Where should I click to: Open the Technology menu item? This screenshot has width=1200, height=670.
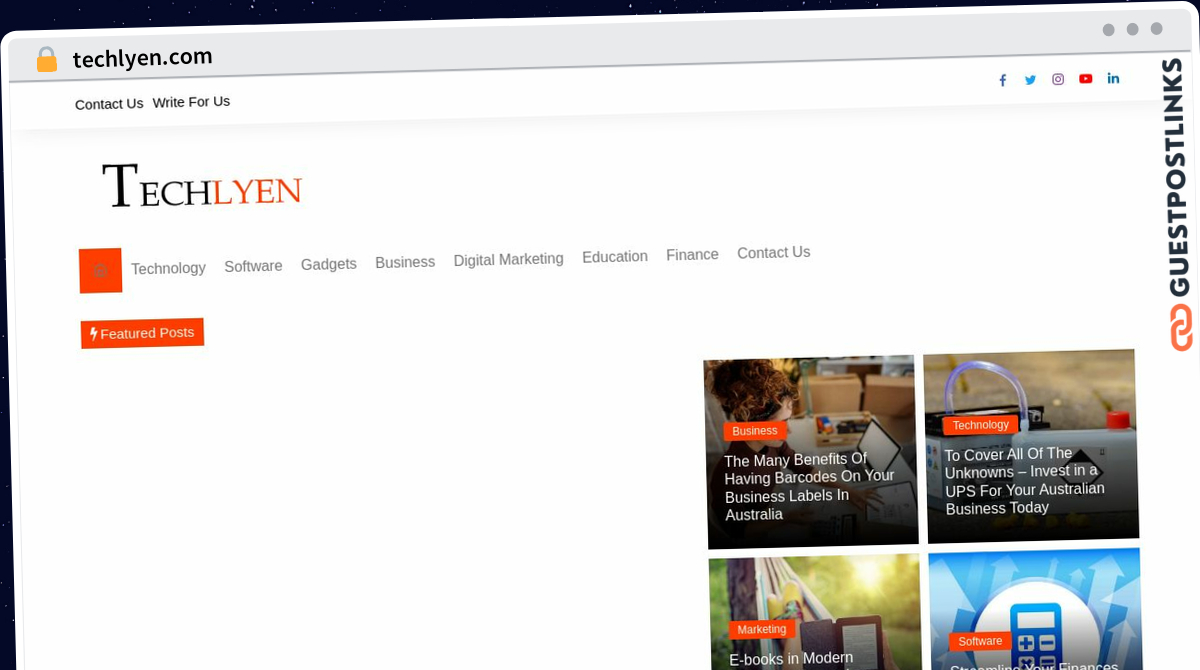tap(168, 268)
